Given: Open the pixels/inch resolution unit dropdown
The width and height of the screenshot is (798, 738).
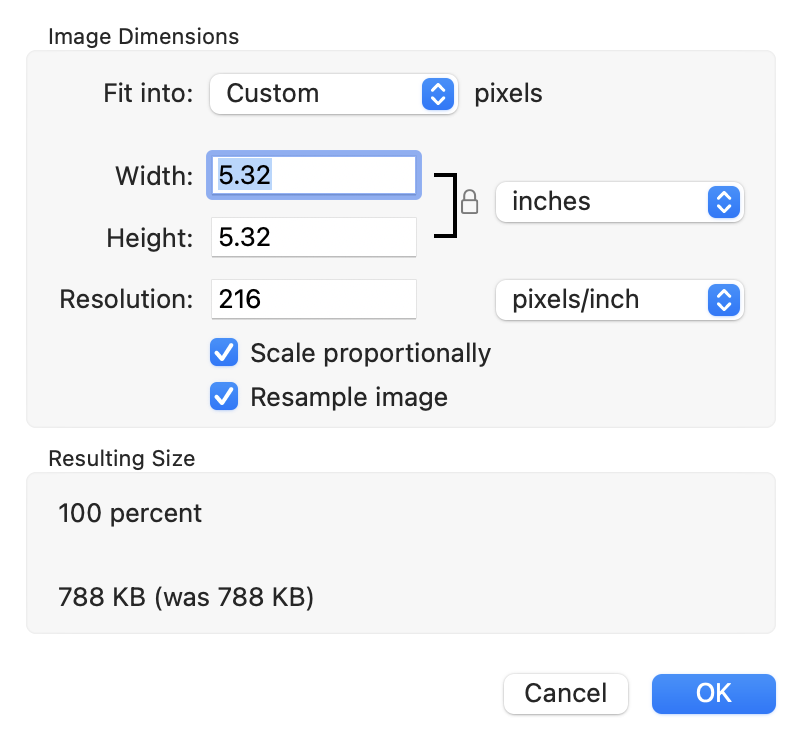Looking at the screenshot, I should (x=619, y=299).
